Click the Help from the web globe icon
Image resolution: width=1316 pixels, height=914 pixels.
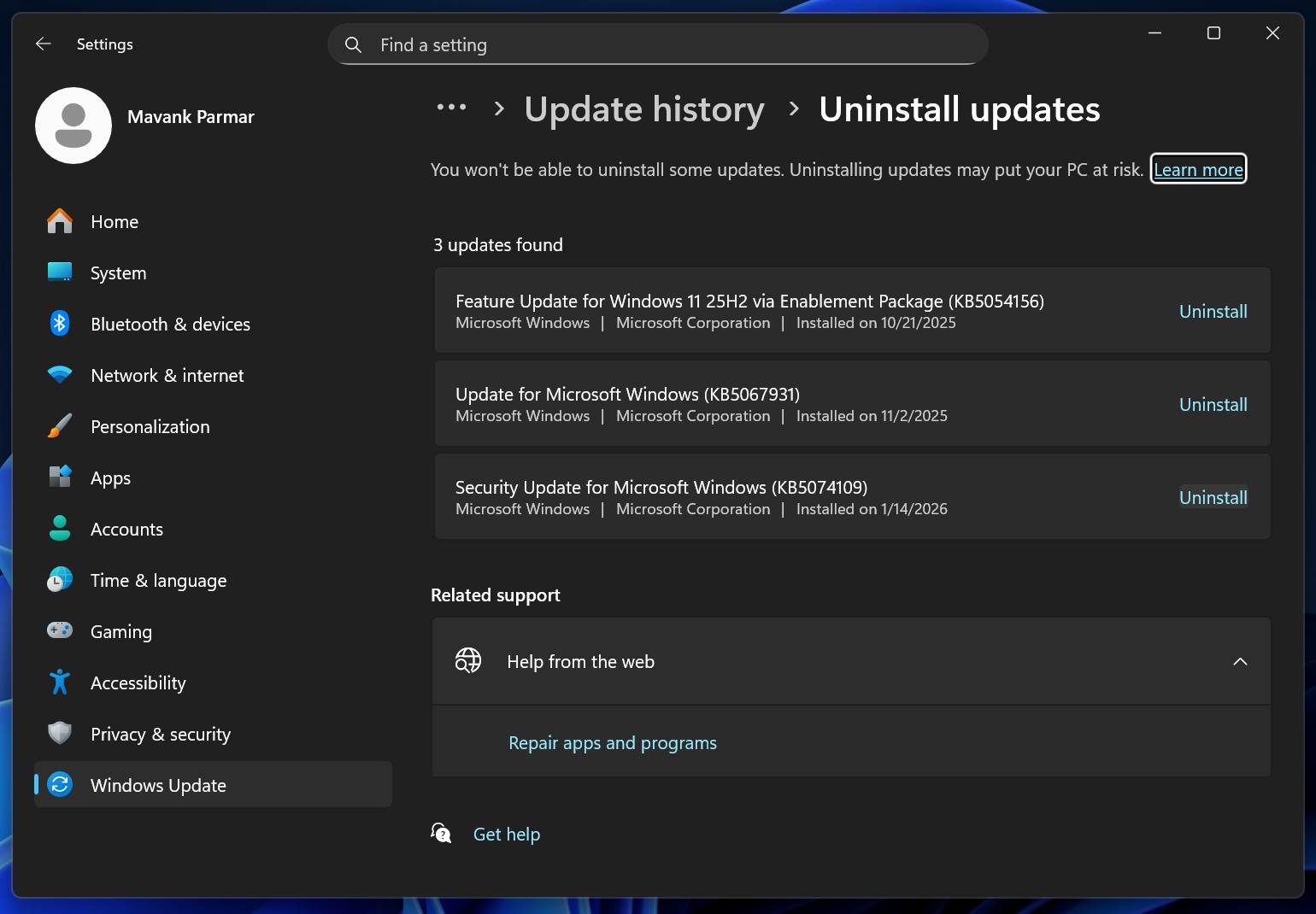pyautogui.click(x=467, y=660)
